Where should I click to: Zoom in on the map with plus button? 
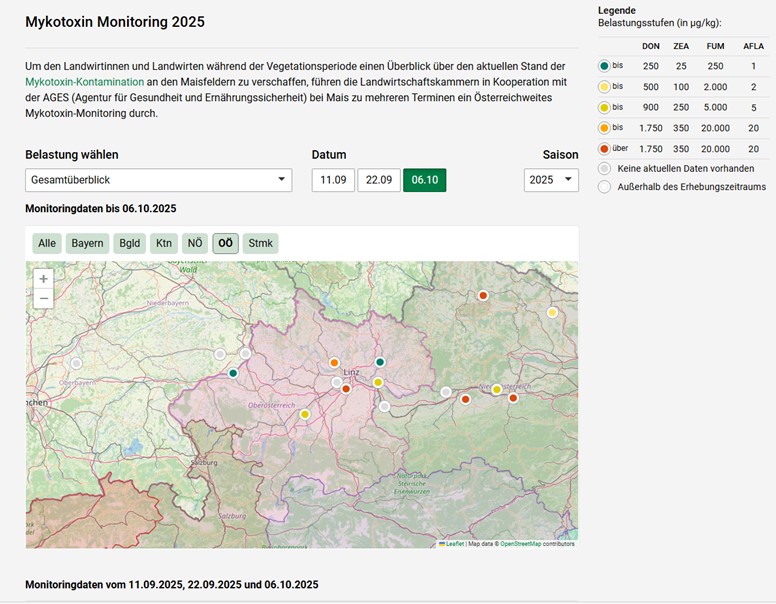coord(43,279)
